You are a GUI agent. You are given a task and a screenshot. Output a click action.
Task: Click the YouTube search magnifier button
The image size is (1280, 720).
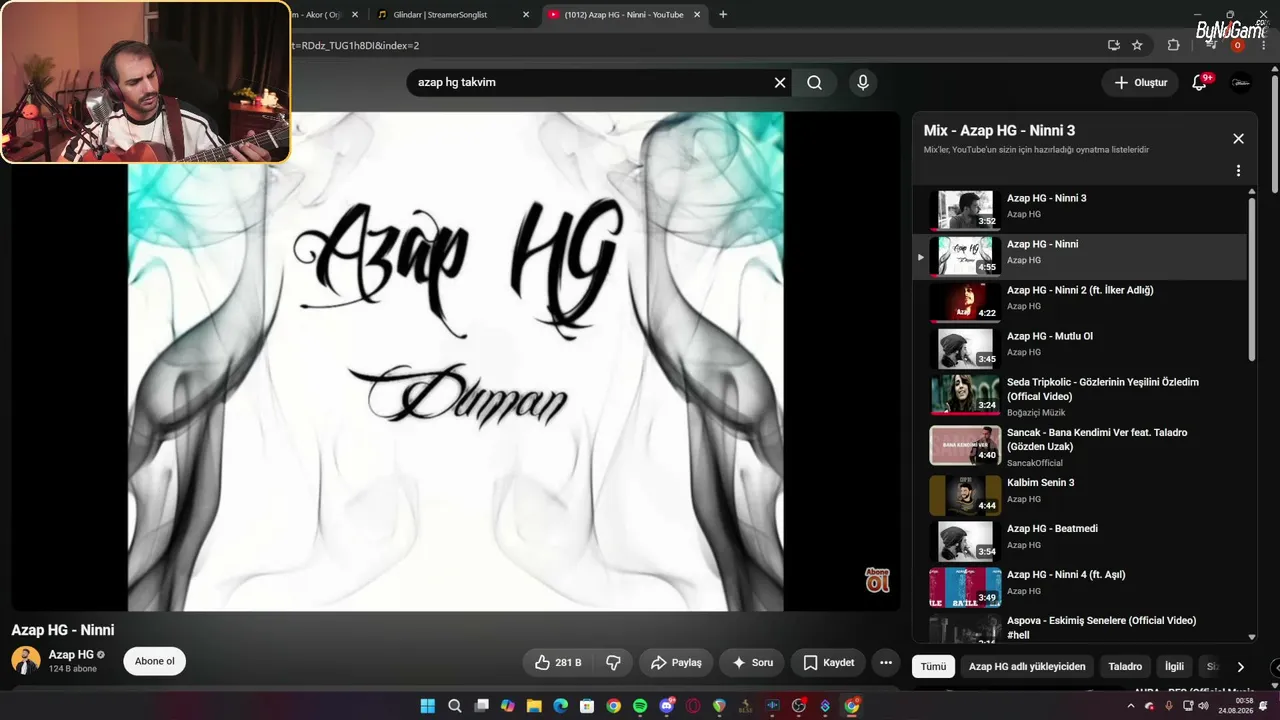click(815, 83)
